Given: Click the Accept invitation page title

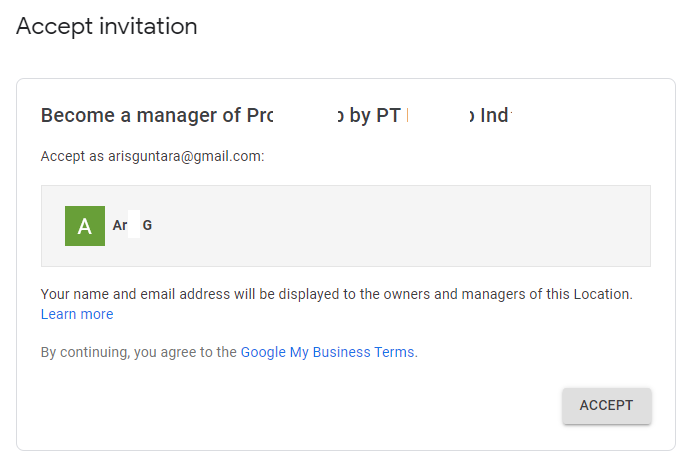Looking at the screenshot, I should pos(107,26).
